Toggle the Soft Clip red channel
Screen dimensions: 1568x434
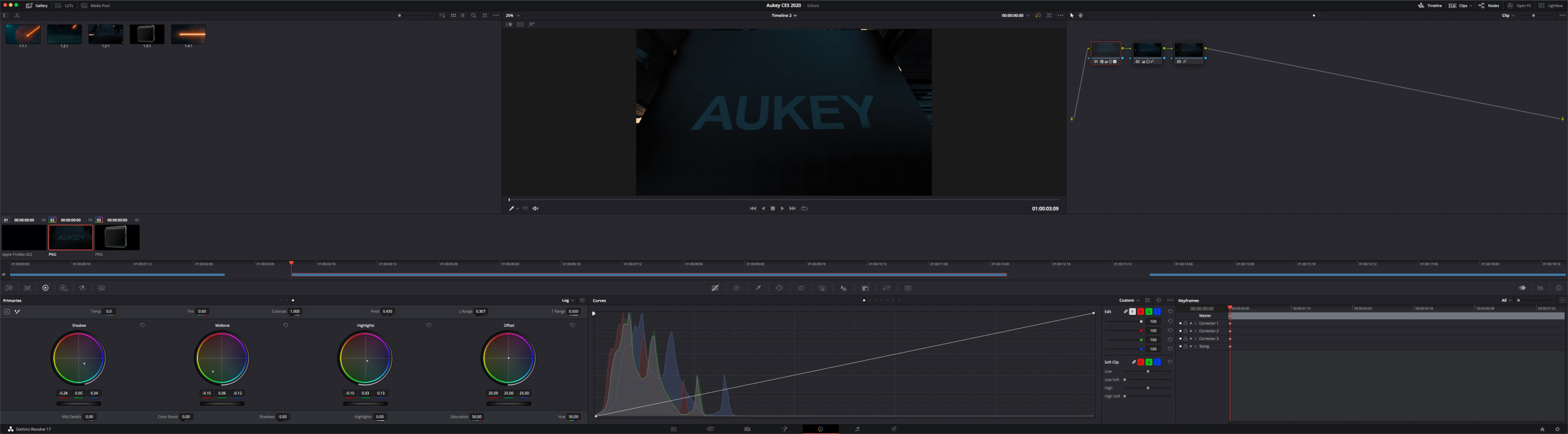point(1141,363)
